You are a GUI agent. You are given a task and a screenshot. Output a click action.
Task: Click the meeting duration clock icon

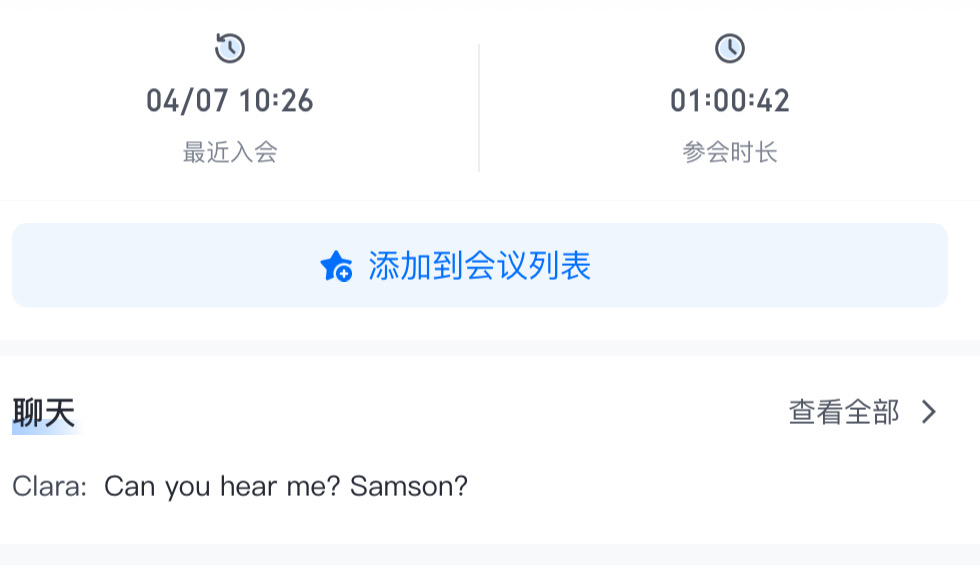tap(730, 48)
